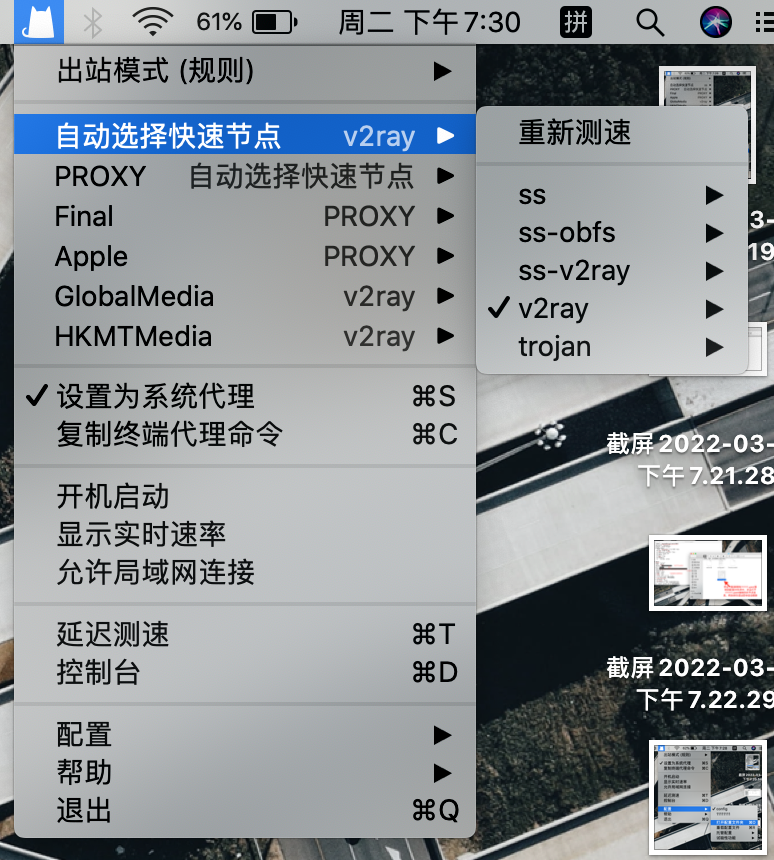The height and width of the screenshot is (860, 774).
Task: Click the Bluetooth icon in menu bar
Action: 93,22
